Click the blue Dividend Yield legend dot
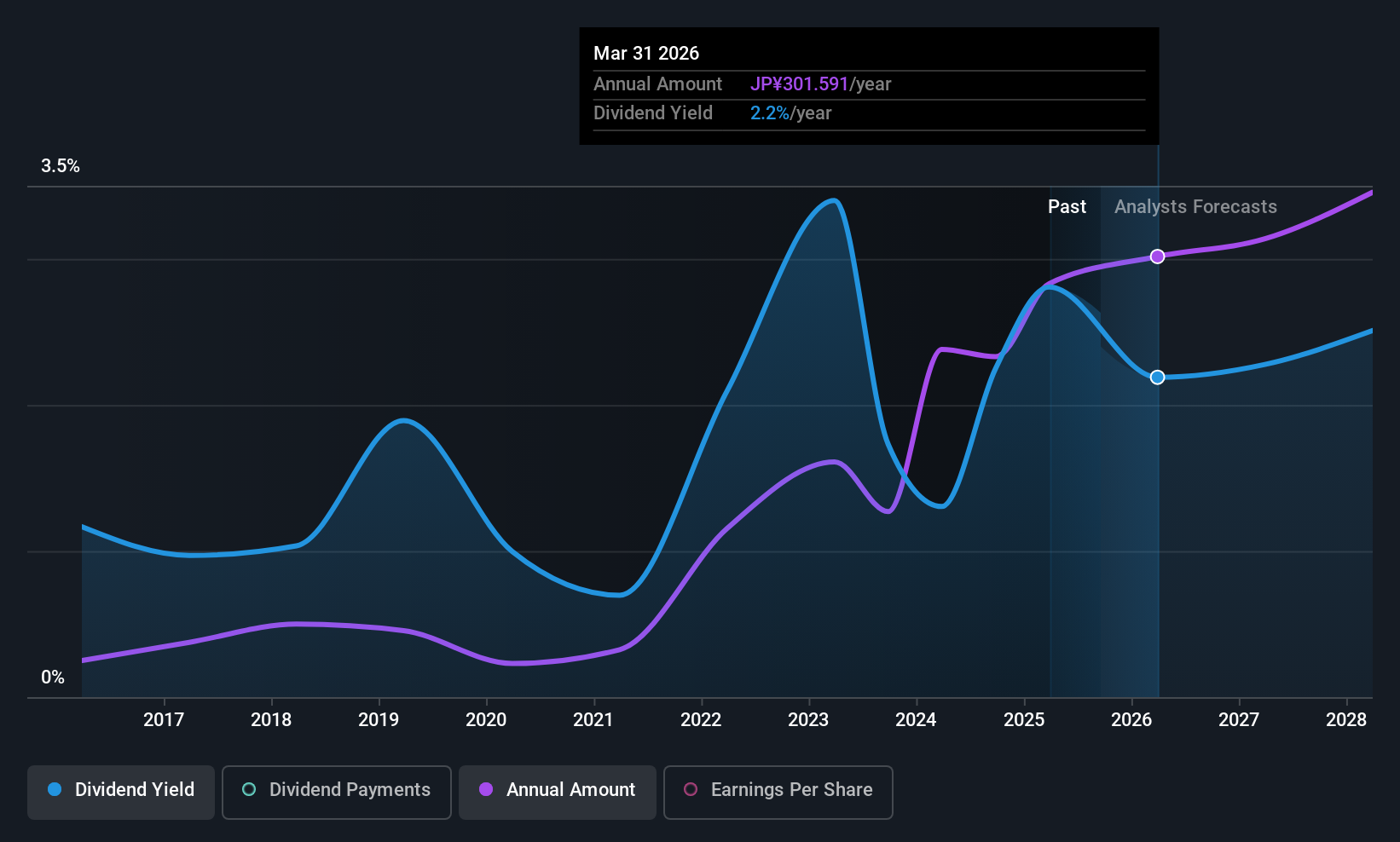This screenshot has height=842, width=1400. coord(55,789)
